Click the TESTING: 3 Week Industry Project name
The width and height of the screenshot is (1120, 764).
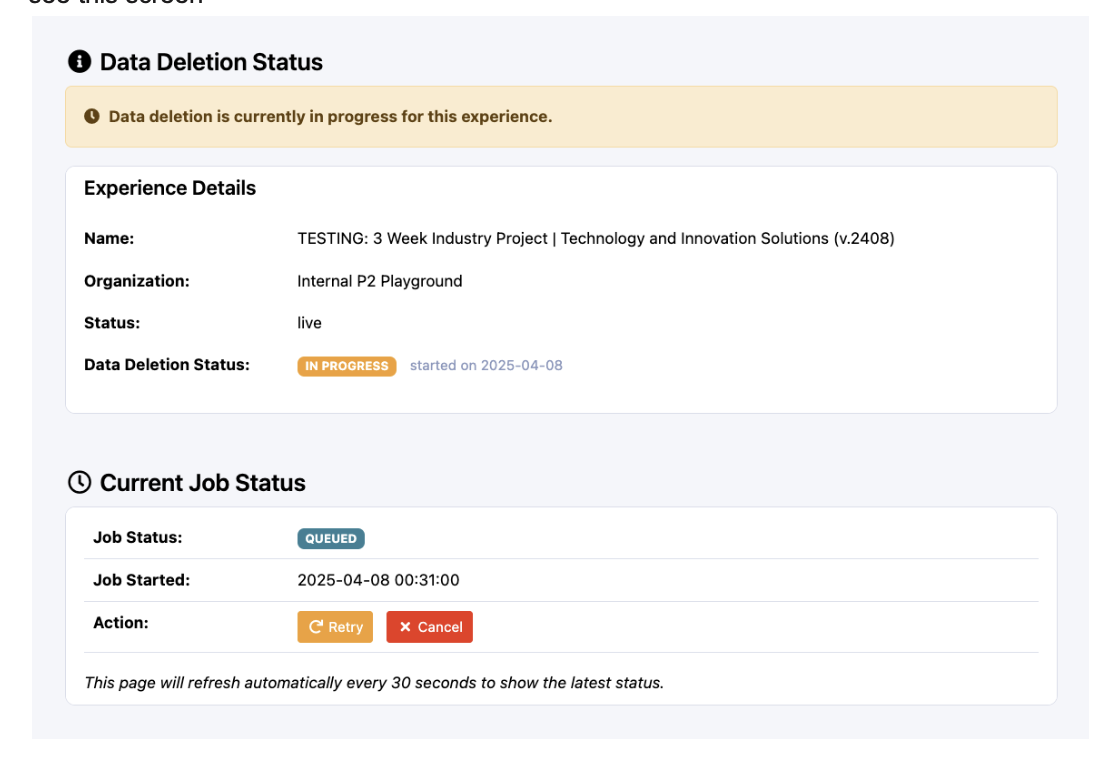click(x=595, y=239)
